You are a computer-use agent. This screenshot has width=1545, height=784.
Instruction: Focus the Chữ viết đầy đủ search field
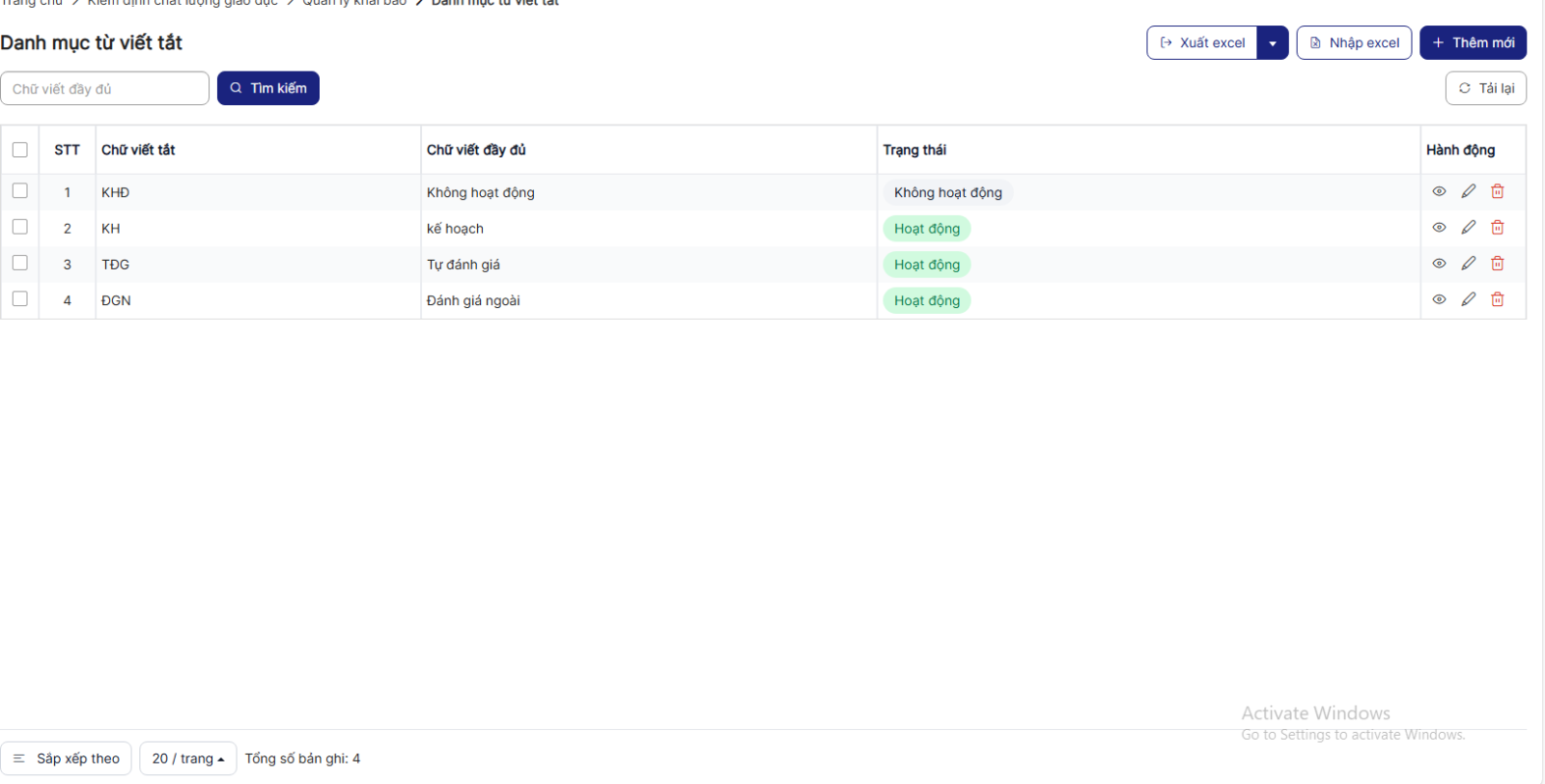[104, 89]
